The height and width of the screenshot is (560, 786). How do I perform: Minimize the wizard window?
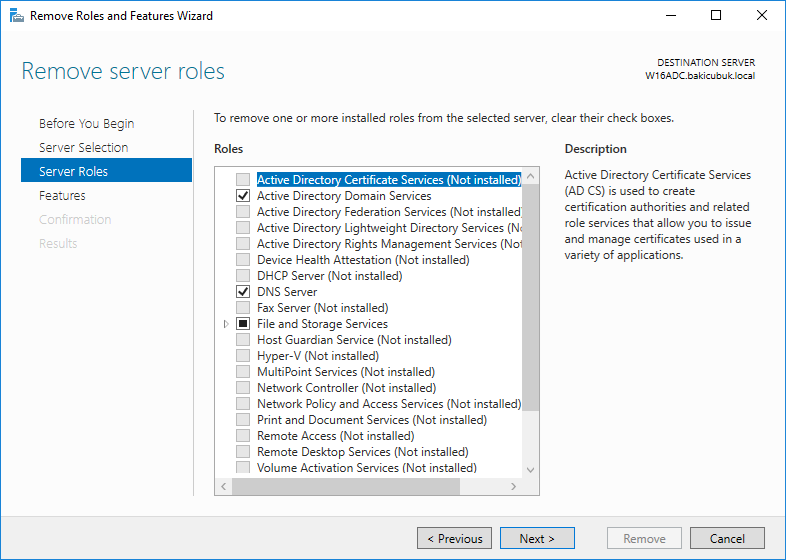tap(671, 16)
